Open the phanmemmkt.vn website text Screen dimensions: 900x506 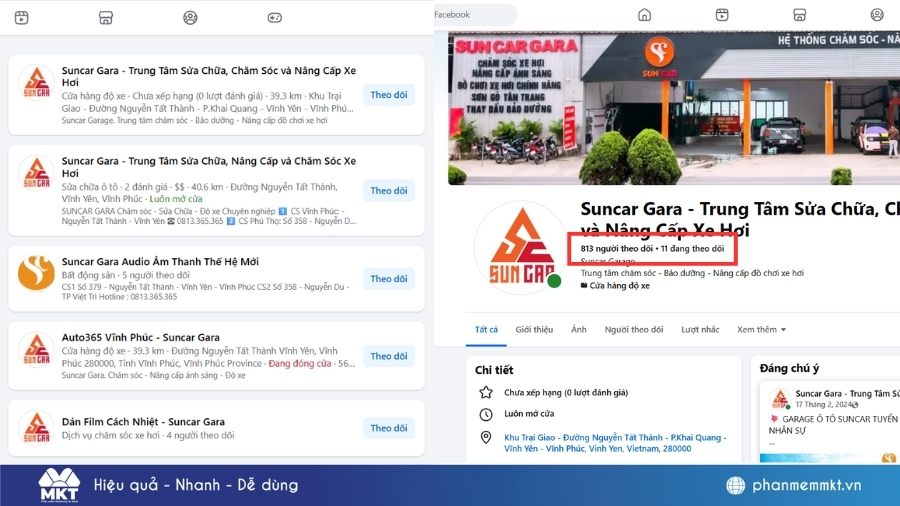click(x=806, y=485)
